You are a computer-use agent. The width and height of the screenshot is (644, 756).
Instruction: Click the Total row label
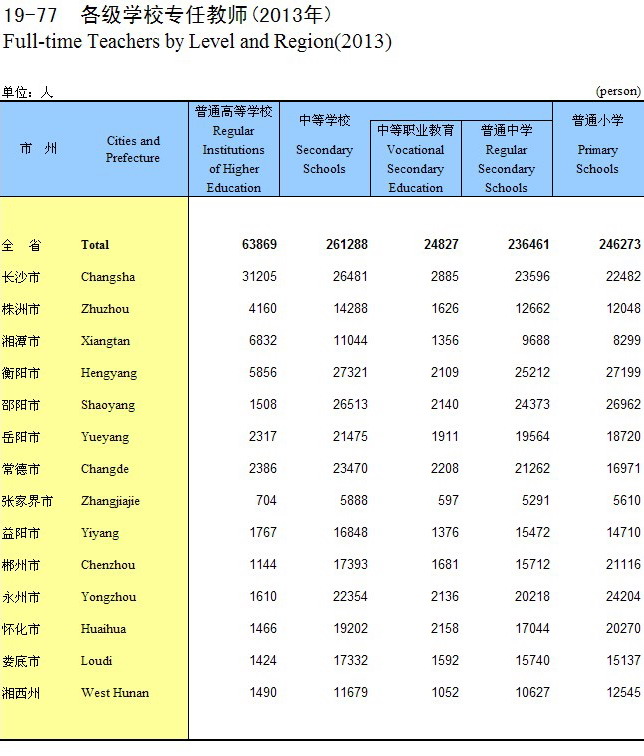[95, 245]
